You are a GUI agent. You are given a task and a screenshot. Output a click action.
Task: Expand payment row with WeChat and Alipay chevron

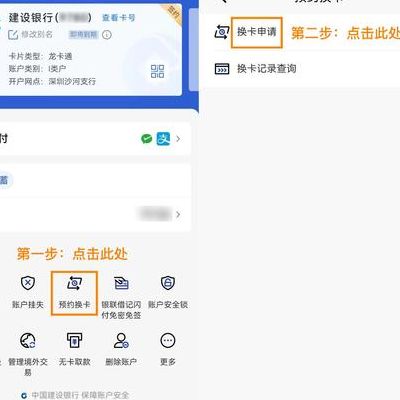click(178, 139)
